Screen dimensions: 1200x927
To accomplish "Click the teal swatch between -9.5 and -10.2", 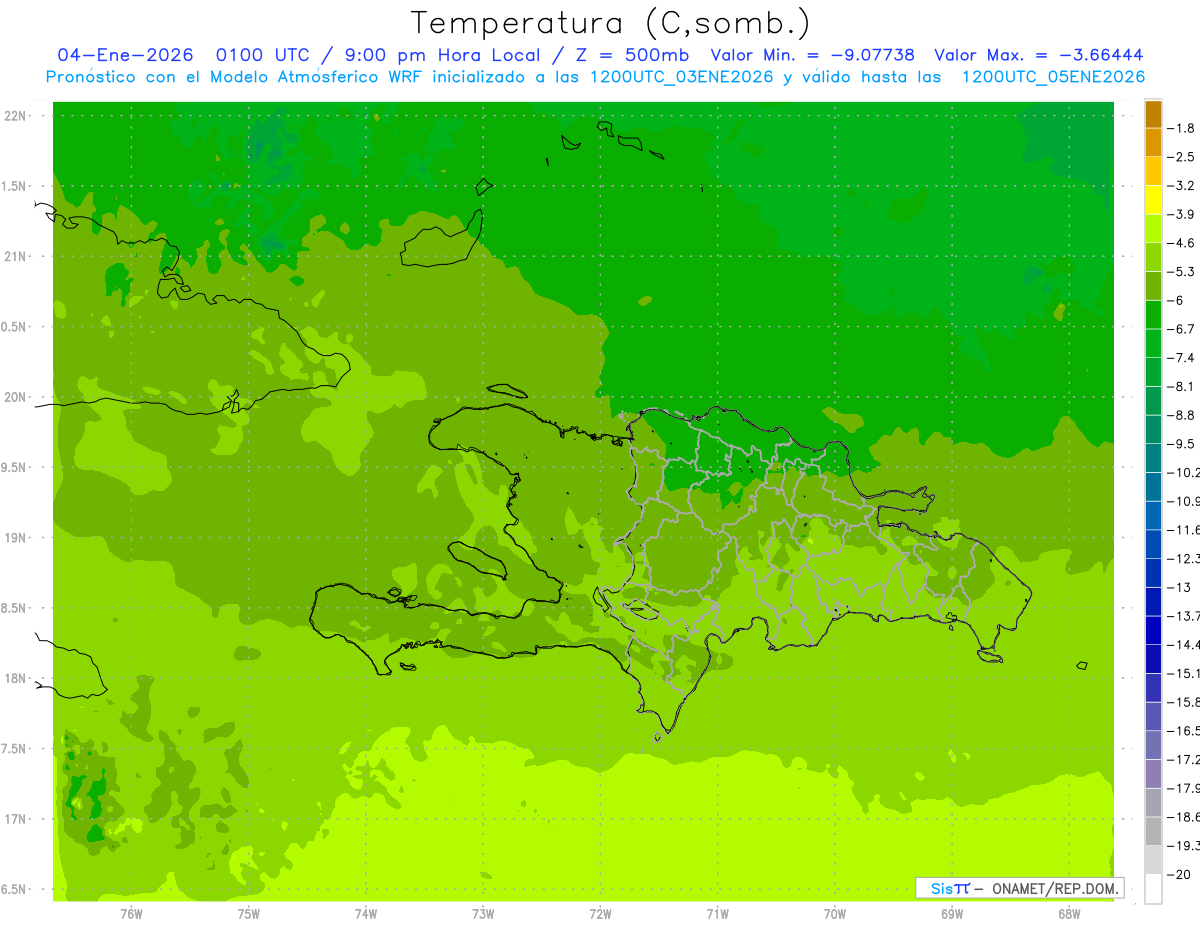I will (1153, 458).
